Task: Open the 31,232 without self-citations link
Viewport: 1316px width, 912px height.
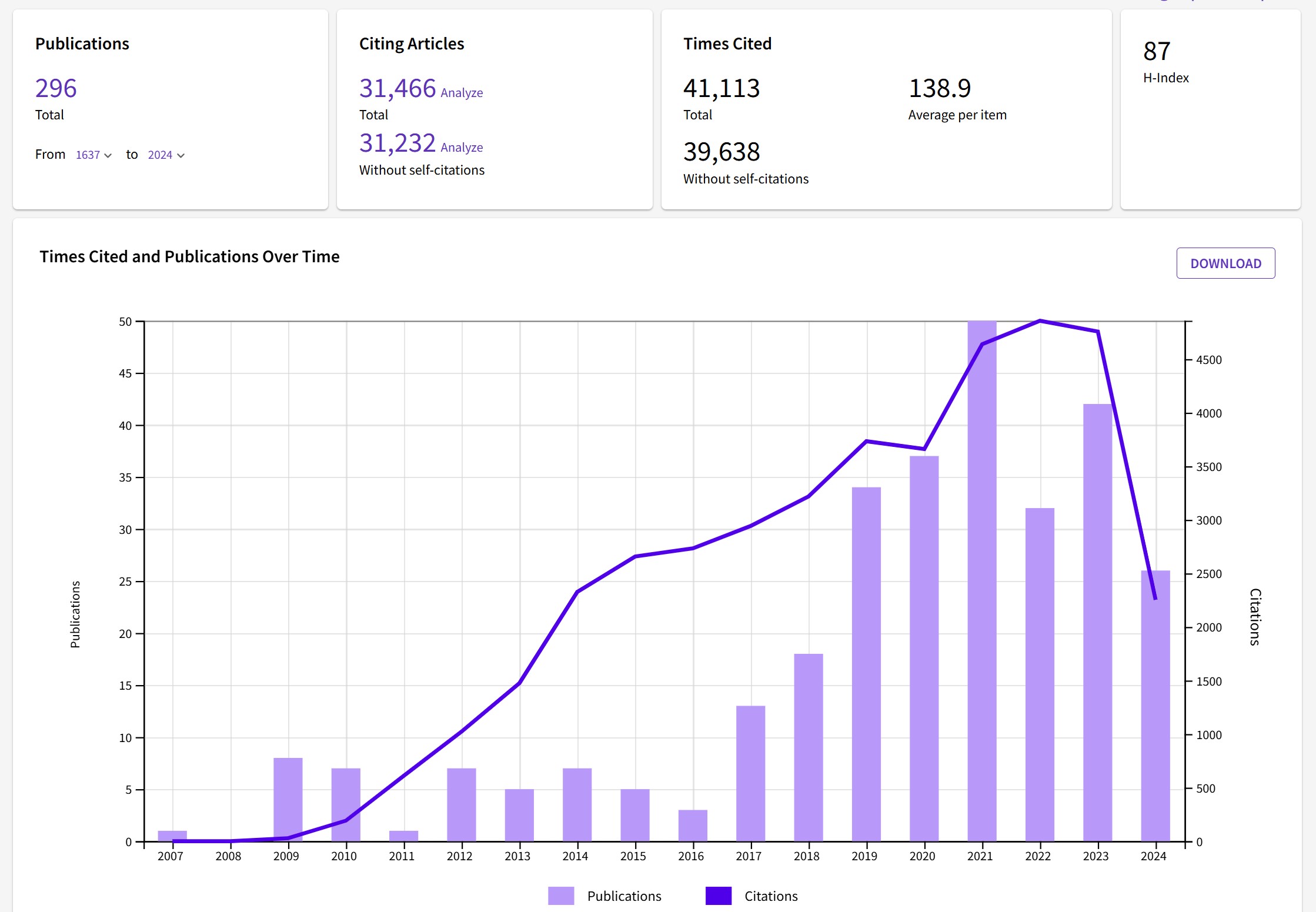Action: pos(398,143)
